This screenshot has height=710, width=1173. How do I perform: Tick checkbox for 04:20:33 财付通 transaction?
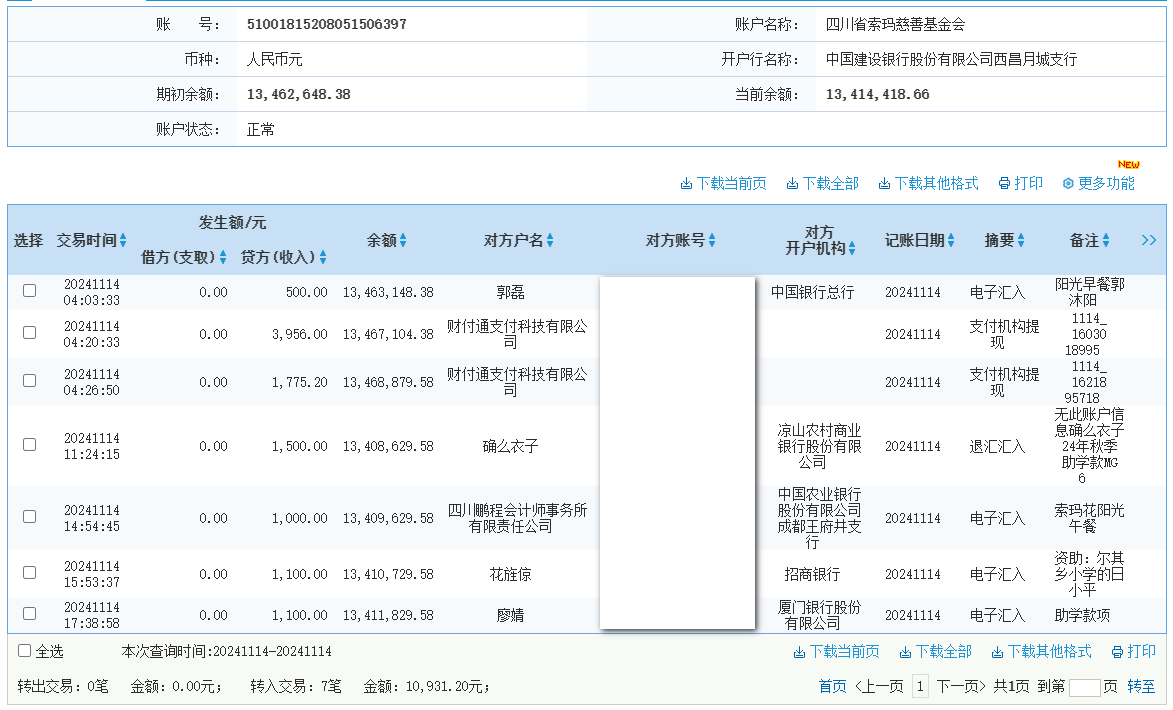29,332
